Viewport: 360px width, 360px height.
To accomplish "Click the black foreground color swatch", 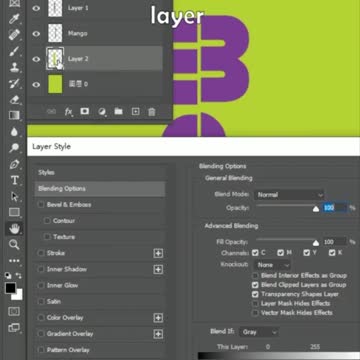I will pos(10,288).
